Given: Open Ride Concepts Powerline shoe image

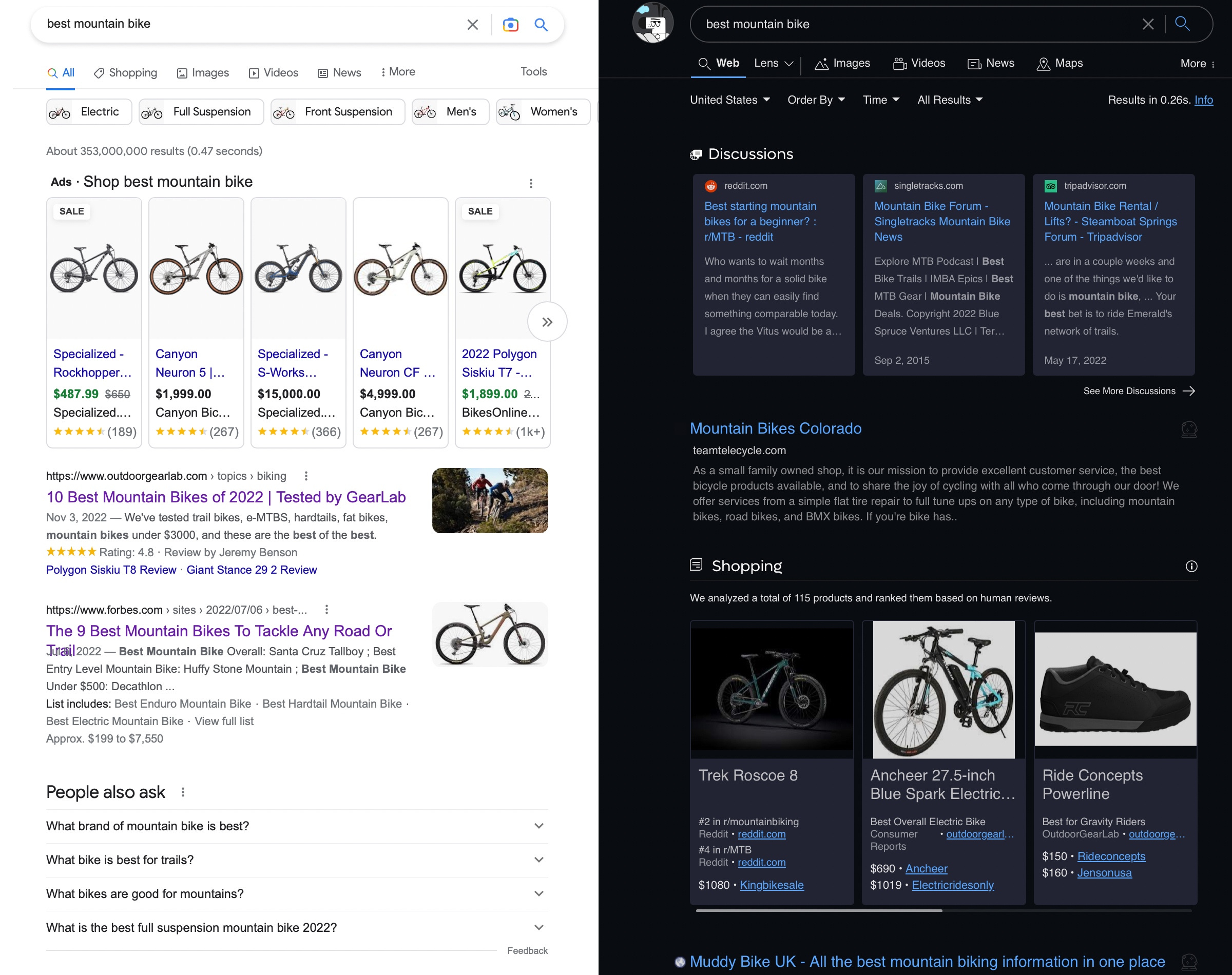Looking at the screenshot, I should [x=1115, y=690].
